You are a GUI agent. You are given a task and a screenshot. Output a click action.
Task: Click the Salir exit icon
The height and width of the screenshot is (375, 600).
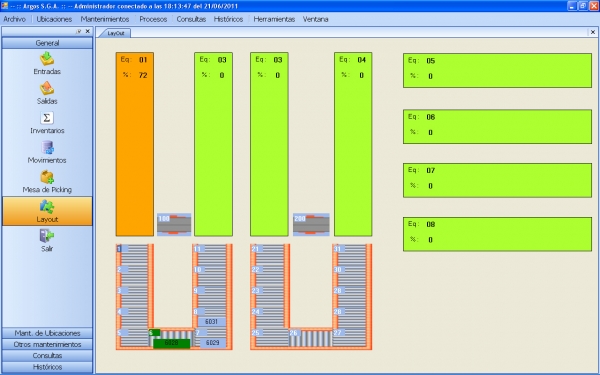pyautogui.click(x=47, y=236)
